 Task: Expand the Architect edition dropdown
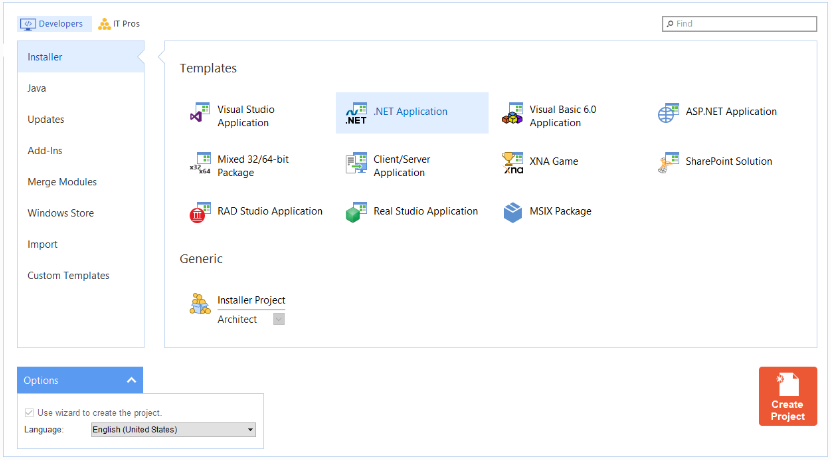(x=279, y=319)
